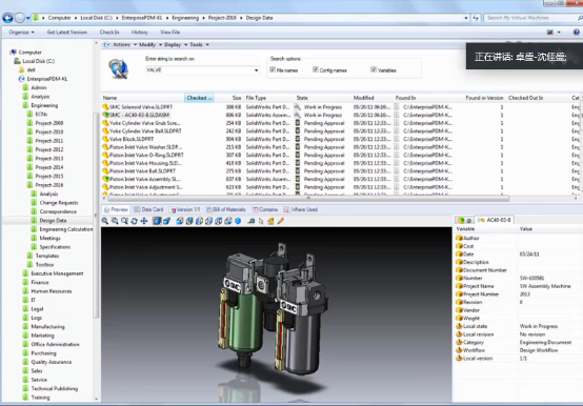The image size is (583, 406).
Task: Open the Version 1/1 tab
Action: pos(185,210)
